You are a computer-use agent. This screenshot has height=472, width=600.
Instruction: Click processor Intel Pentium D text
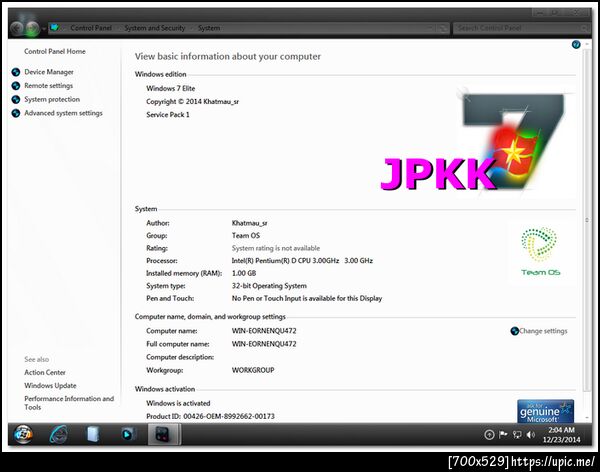pos(302,261)
